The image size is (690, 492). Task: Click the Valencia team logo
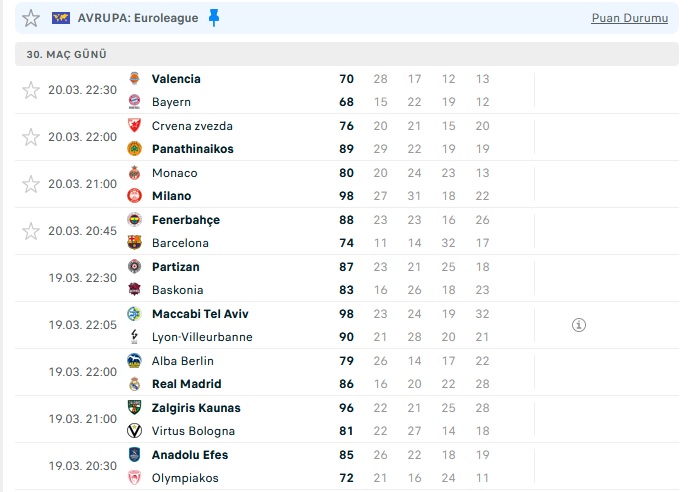point(134,79)
